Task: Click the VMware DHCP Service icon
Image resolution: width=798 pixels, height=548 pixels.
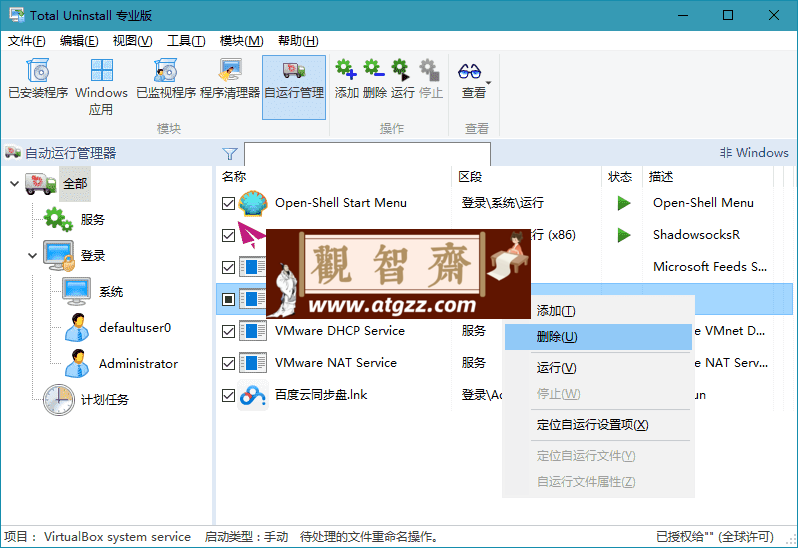Action: 253,331
